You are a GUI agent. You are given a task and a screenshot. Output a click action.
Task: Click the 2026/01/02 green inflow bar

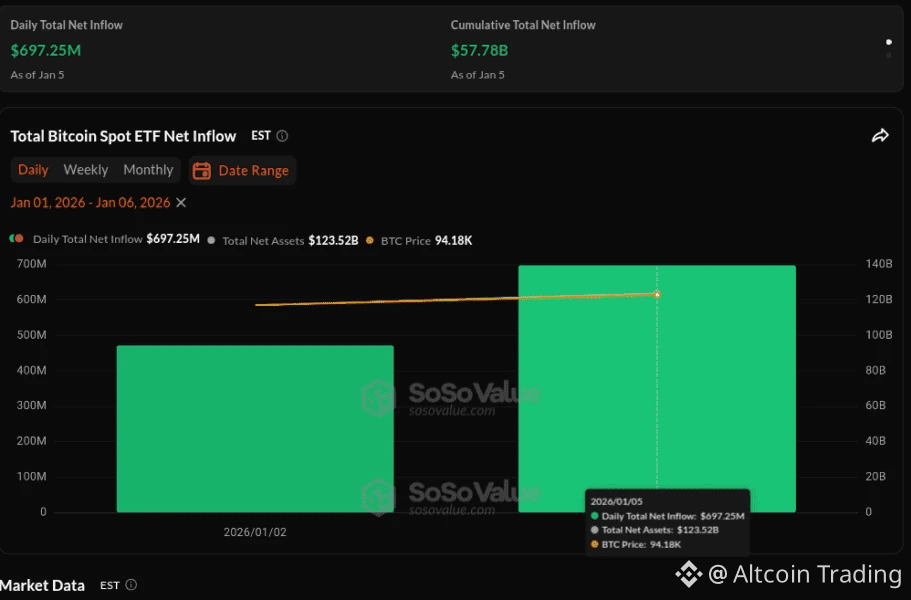[x=255, y=429]
